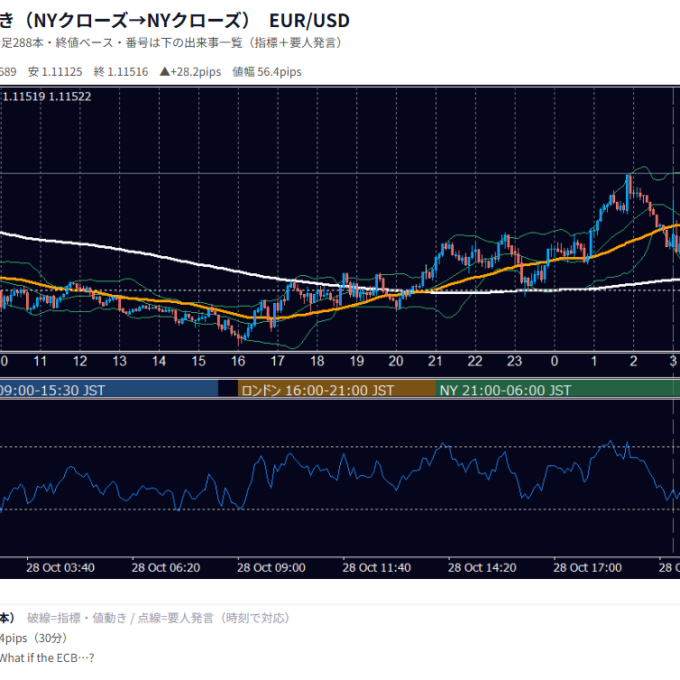Select the London 16:00-21:00 JST session bar
Image resolution: width=680 pixels, height=680 pixels.
[x=337, y=390]
